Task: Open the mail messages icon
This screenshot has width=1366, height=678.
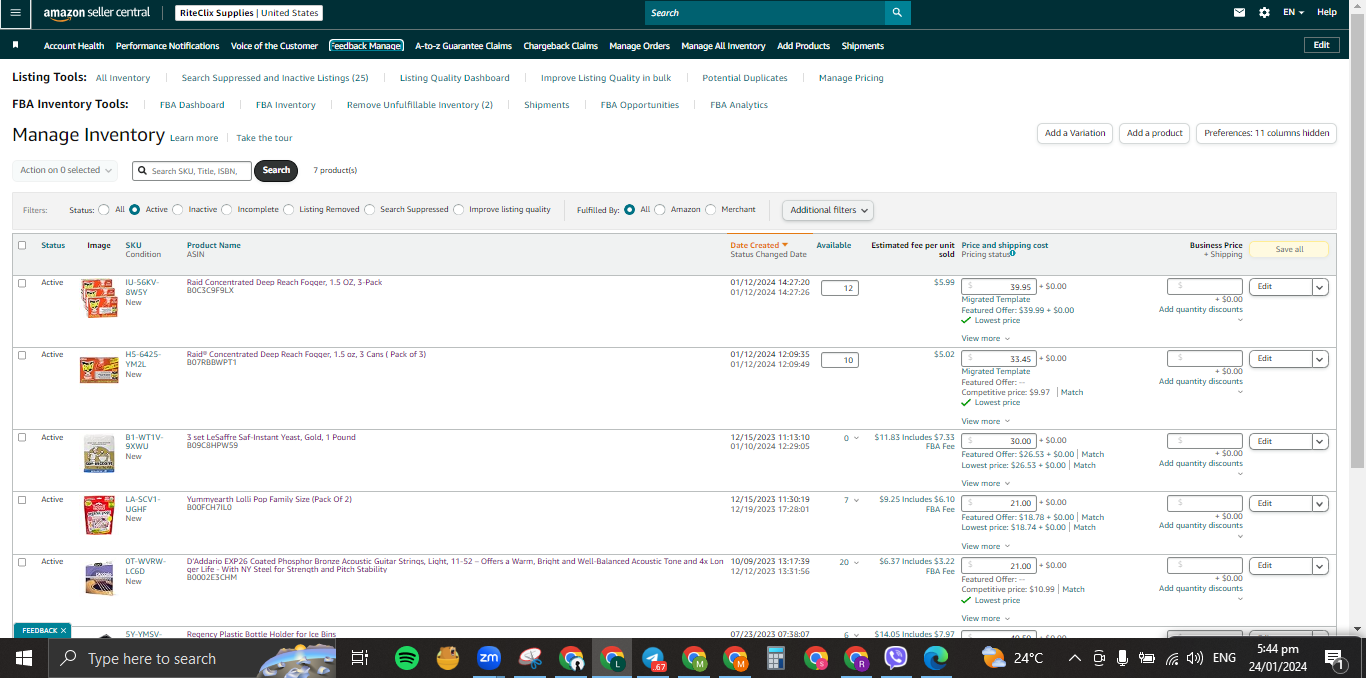Action: pyautogui.click(x=1240, y=13)
